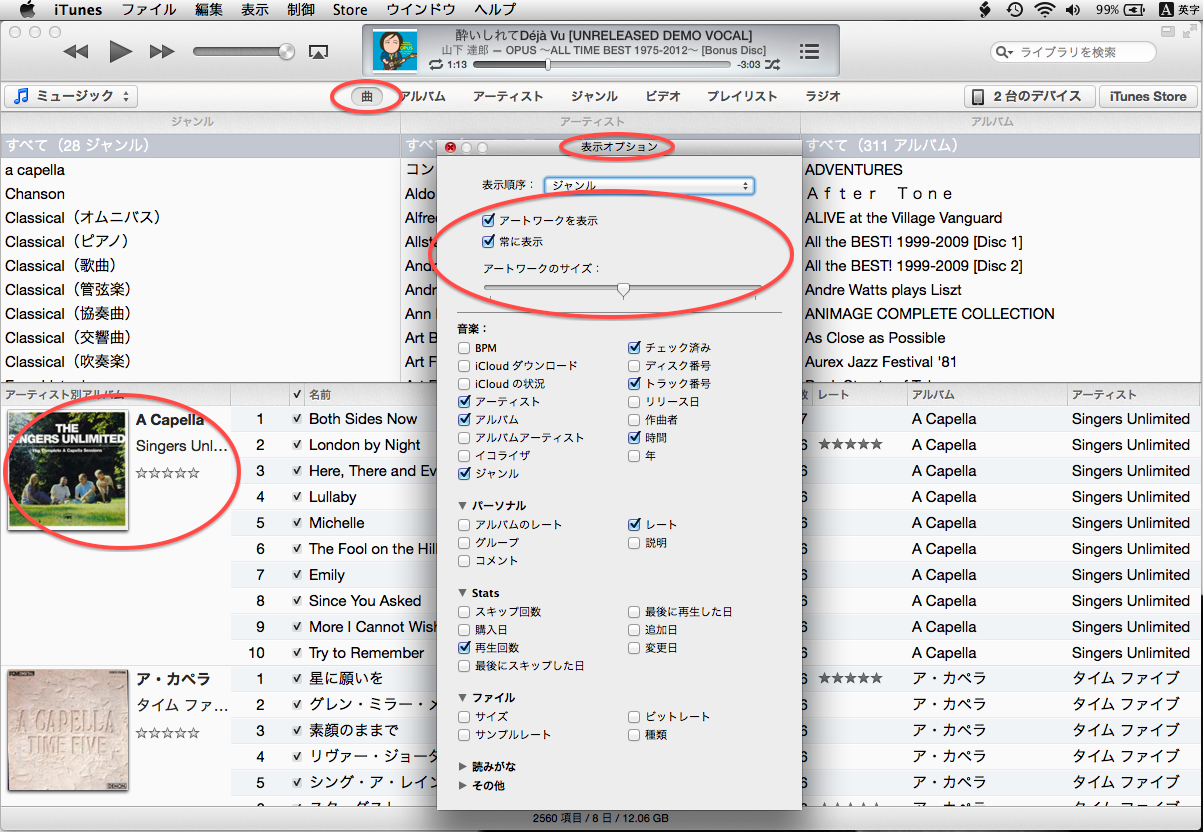
Task: Expand the その他 section
Action: click(x=463, y=786)
